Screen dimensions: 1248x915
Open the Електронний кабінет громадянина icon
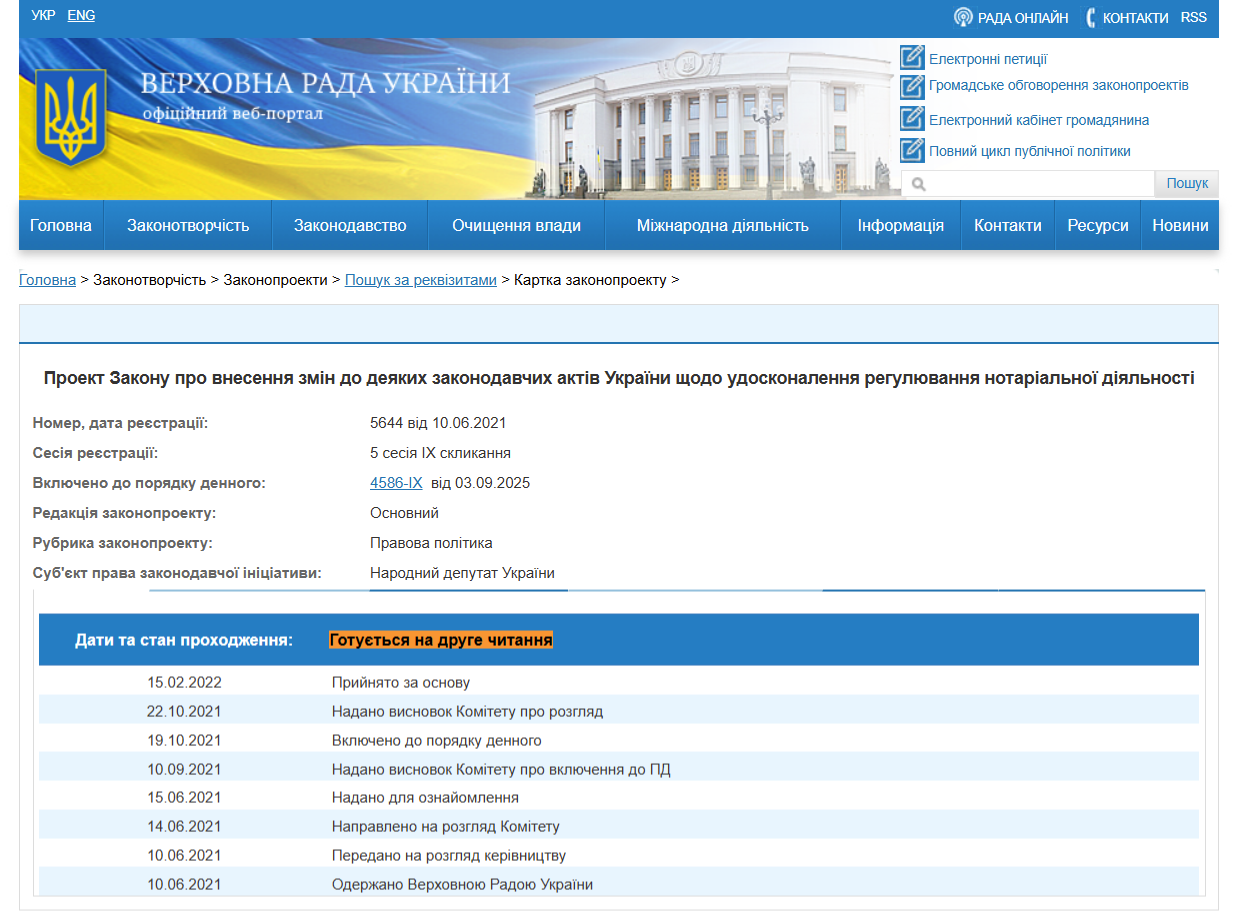pos(911,119)
